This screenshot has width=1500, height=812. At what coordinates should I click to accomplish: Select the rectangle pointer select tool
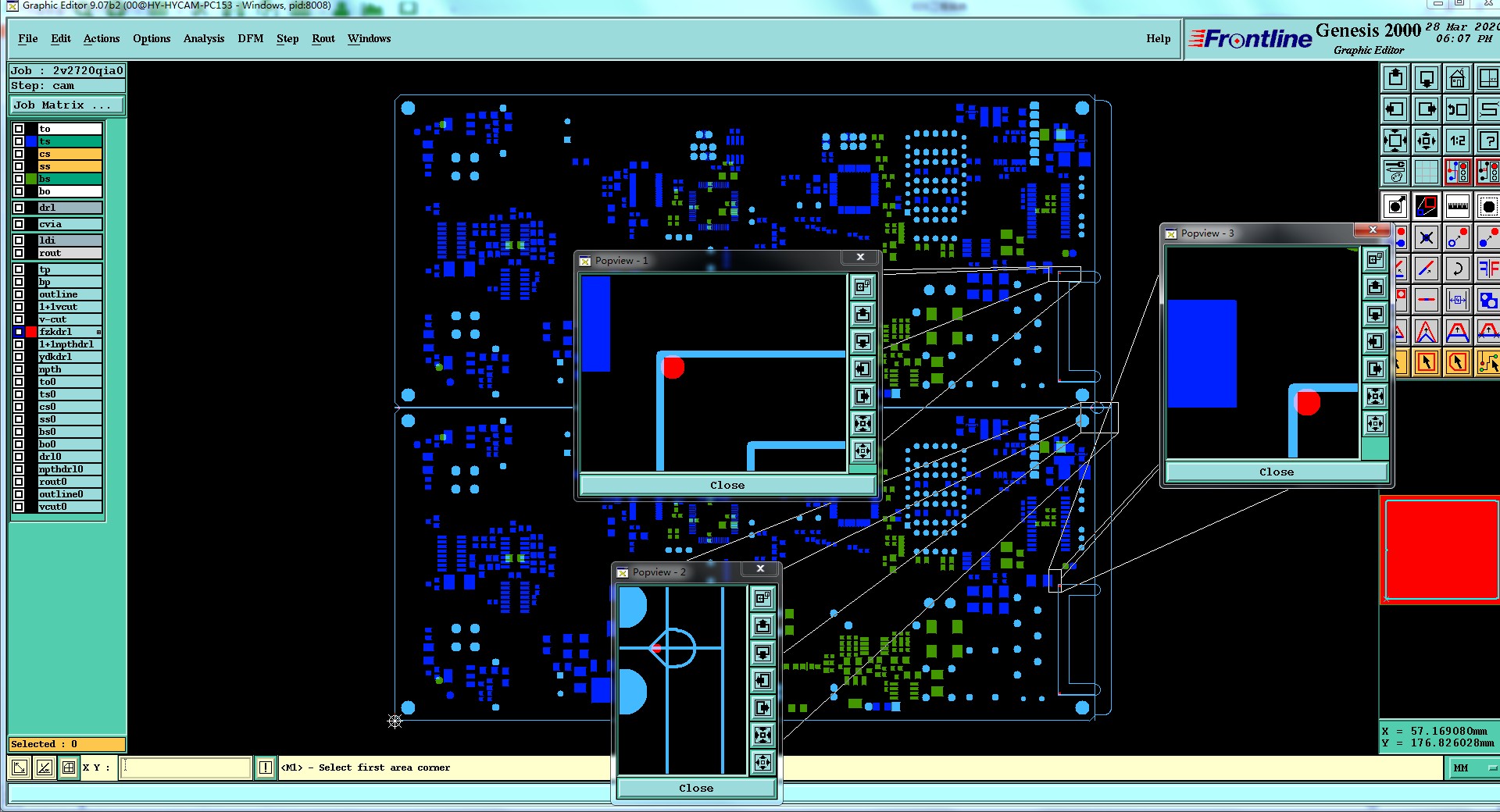click(1427, 362)
